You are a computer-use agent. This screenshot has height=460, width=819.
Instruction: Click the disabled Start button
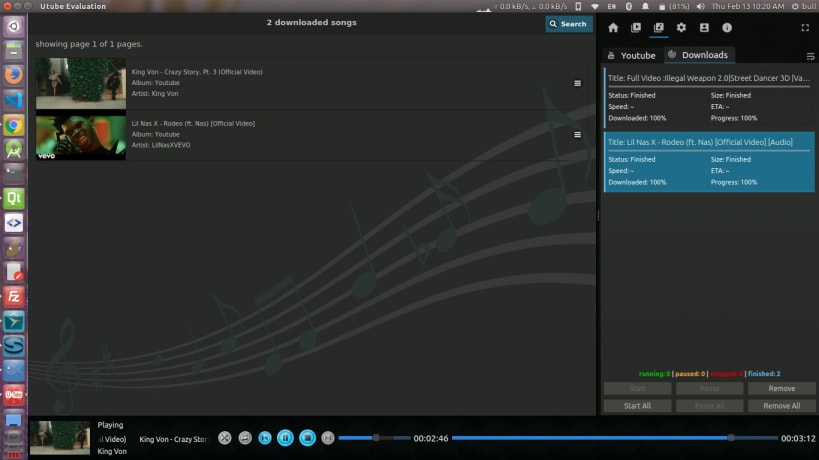tap(637, 388)
